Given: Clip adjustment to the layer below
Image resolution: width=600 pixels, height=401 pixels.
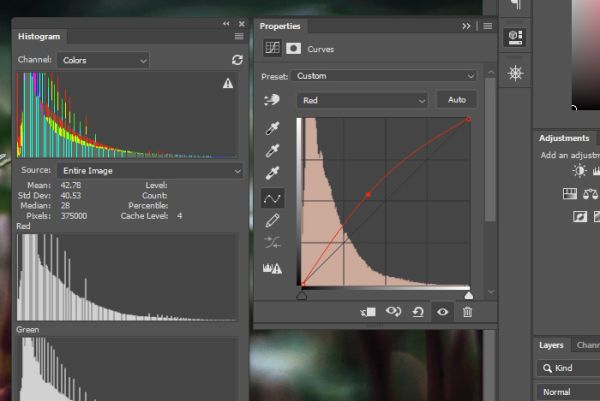Looking at the screenshot, I should (x=368, y=312).
